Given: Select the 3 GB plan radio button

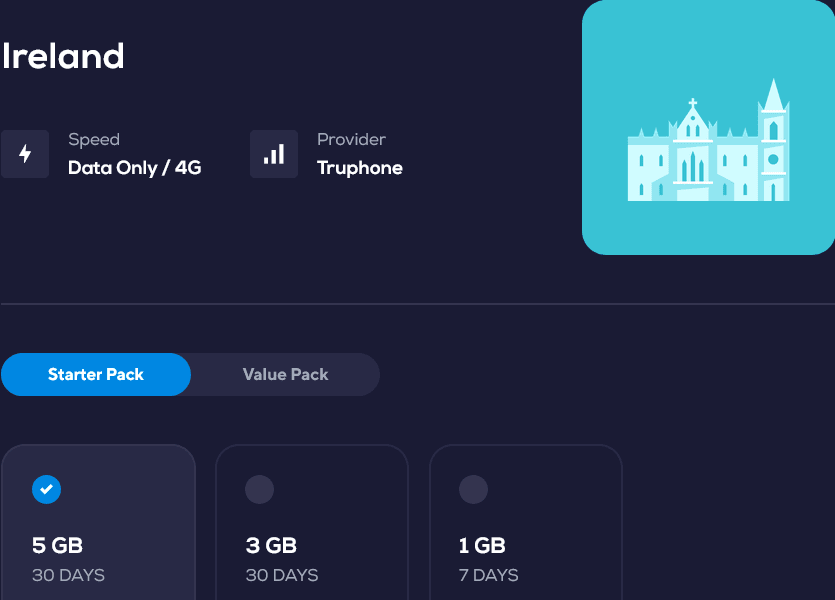Looking at the screenshot, I should coord(259,489).
